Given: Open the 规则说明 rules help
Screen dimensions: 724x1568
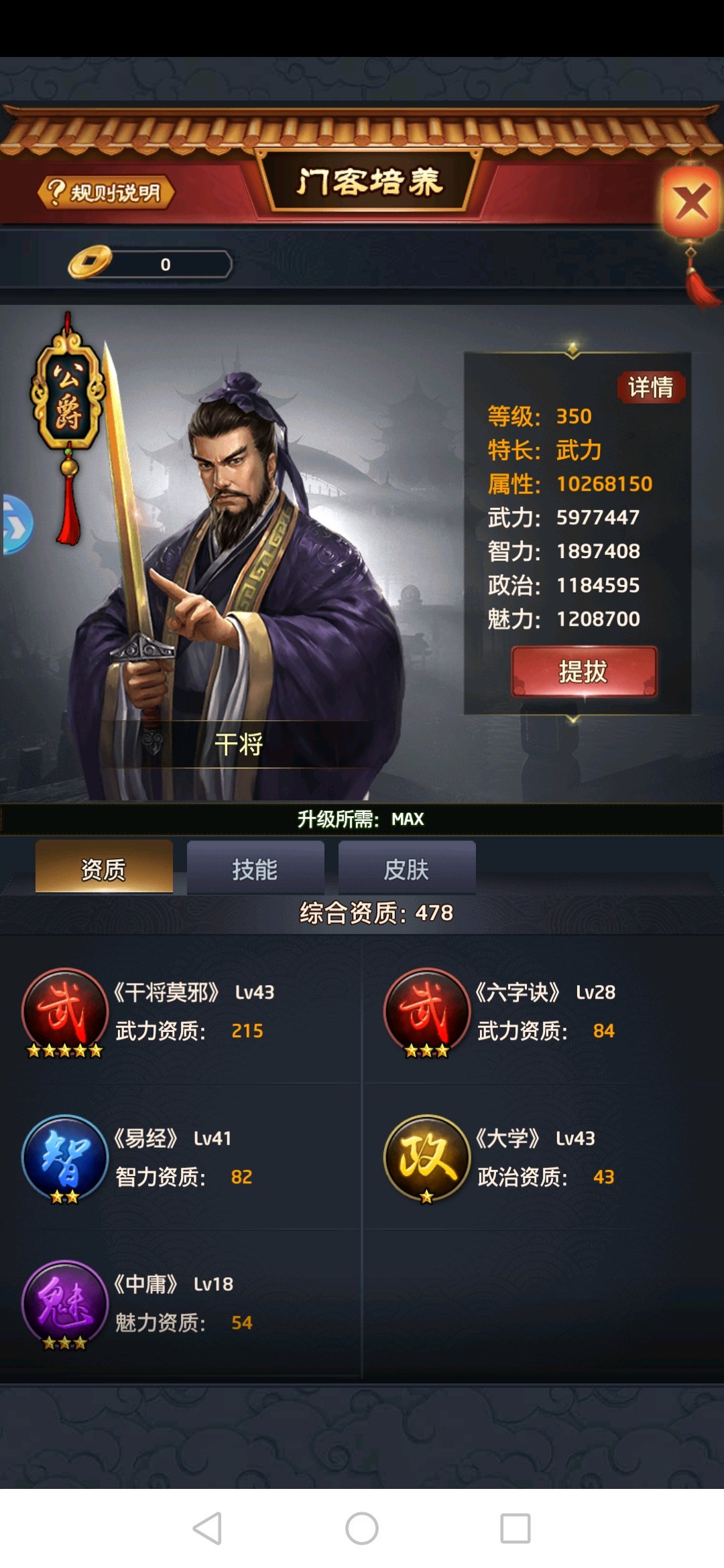Looking at the screenshot, I should (106, 193).
